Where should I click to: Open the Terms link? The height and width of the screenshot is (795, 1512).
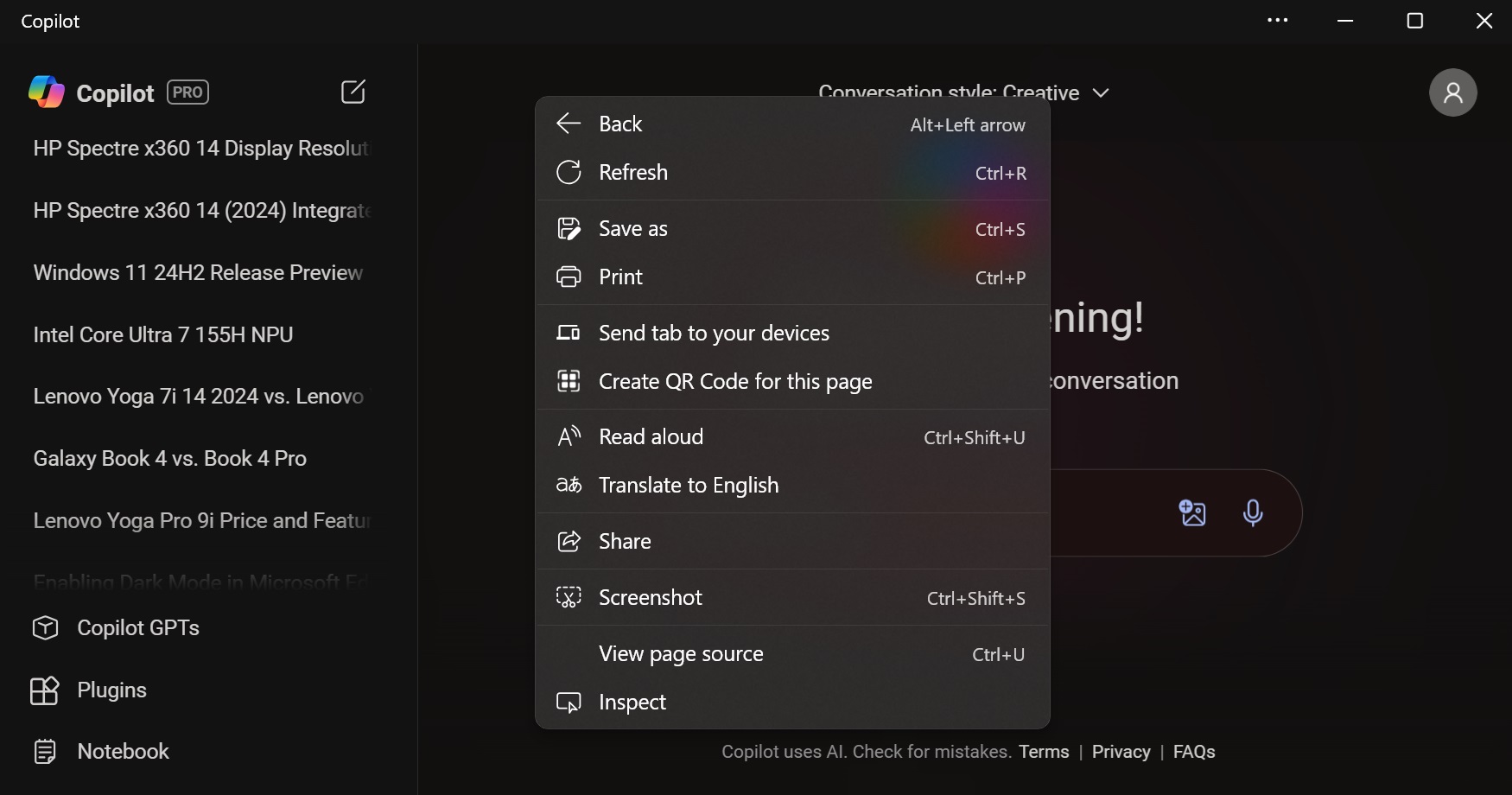[1044, 751]
